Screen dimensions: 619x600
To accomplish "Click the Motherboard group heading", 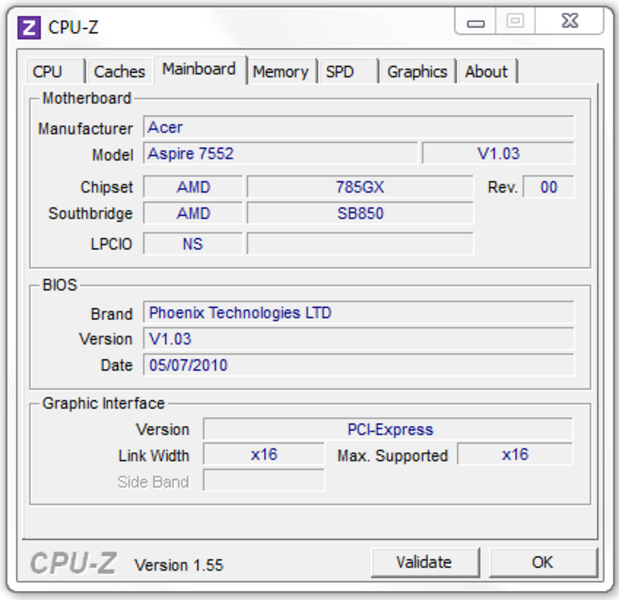I will (x=87, y=98).
